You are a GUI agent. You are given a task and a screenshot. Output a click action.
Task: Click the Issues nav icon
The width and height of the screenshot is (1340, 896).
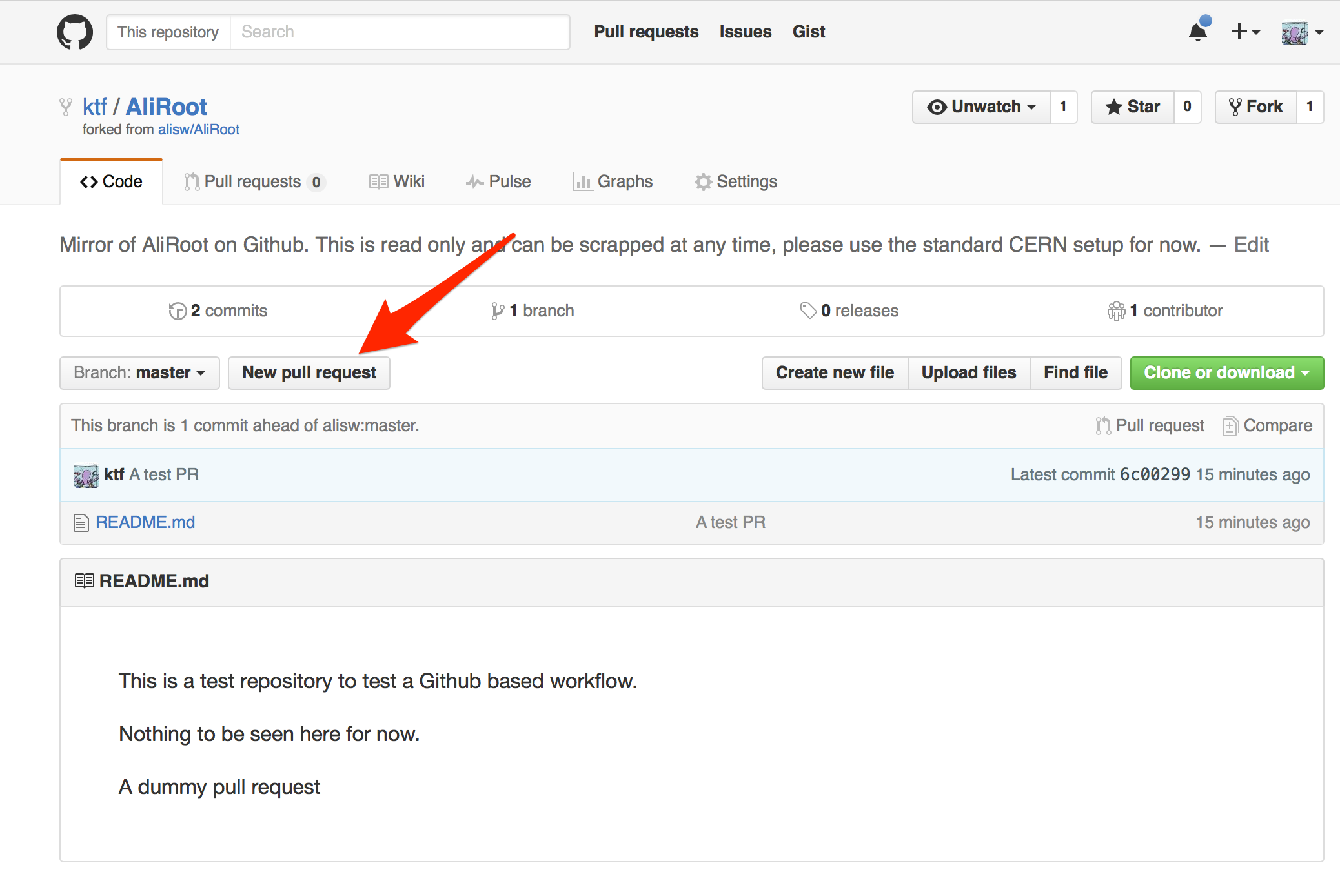[744, 31]
